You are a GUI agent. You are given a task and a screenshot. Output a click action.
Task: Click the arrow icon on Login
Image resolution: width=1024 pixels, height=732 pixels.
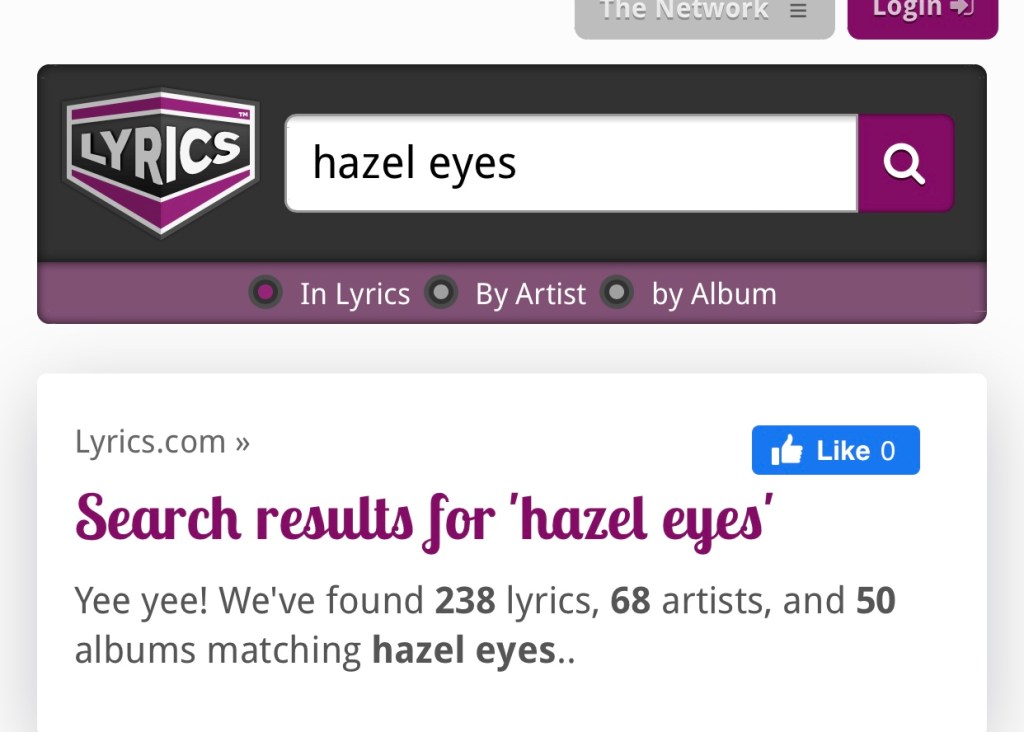962,8
